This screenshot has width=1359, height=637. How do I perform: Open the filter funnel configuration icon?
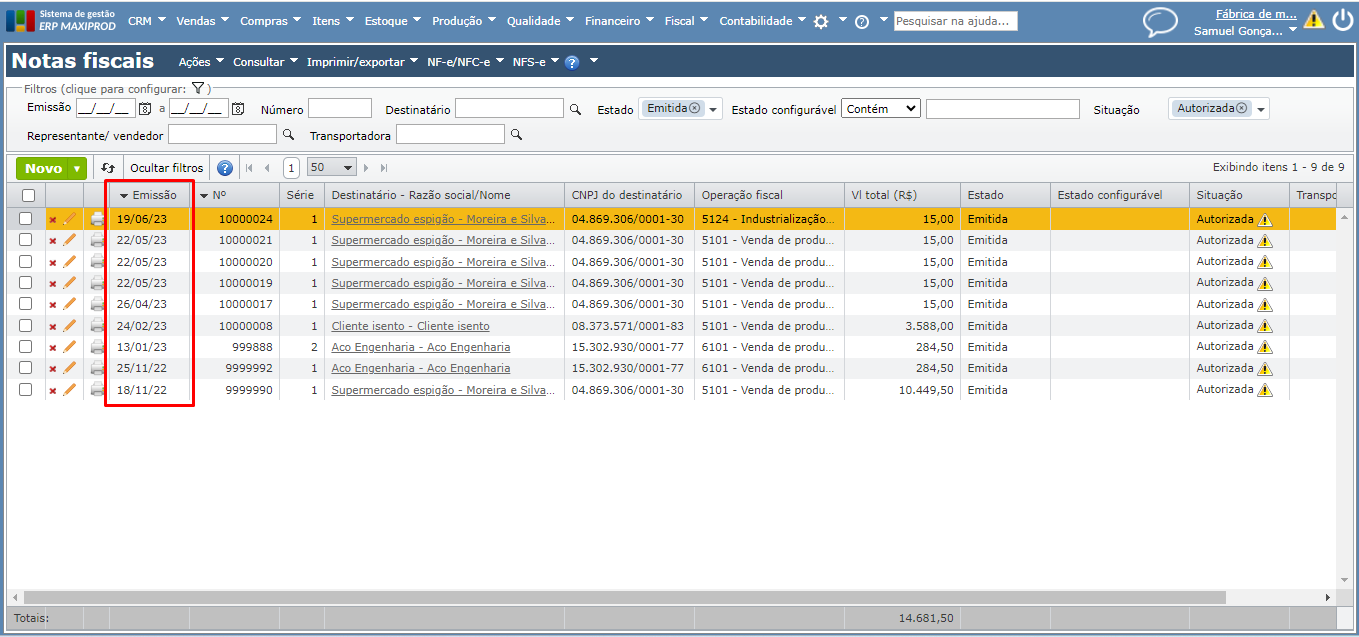coord(198,89)
